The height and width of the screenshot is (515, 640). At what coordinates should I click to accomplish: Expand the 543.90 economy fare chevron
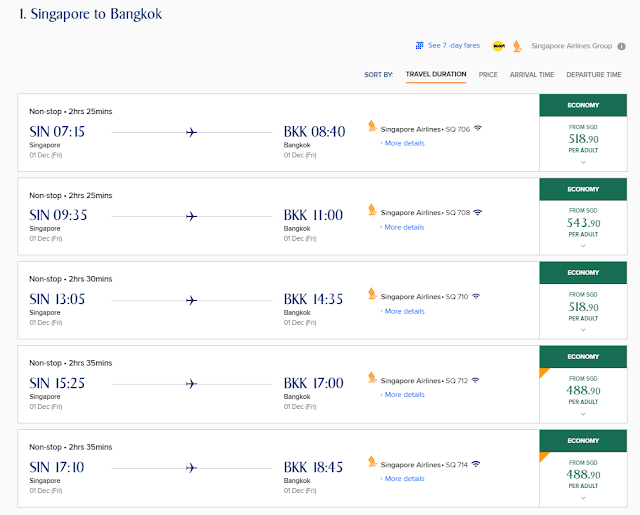pos(583,246)
